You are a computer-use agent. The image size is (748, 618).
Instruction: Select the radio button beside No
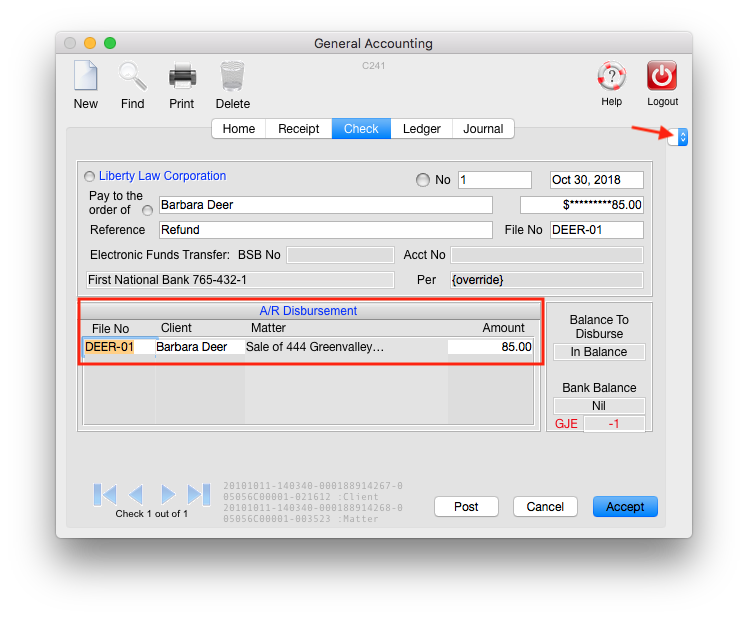click(x=422, y=180)
